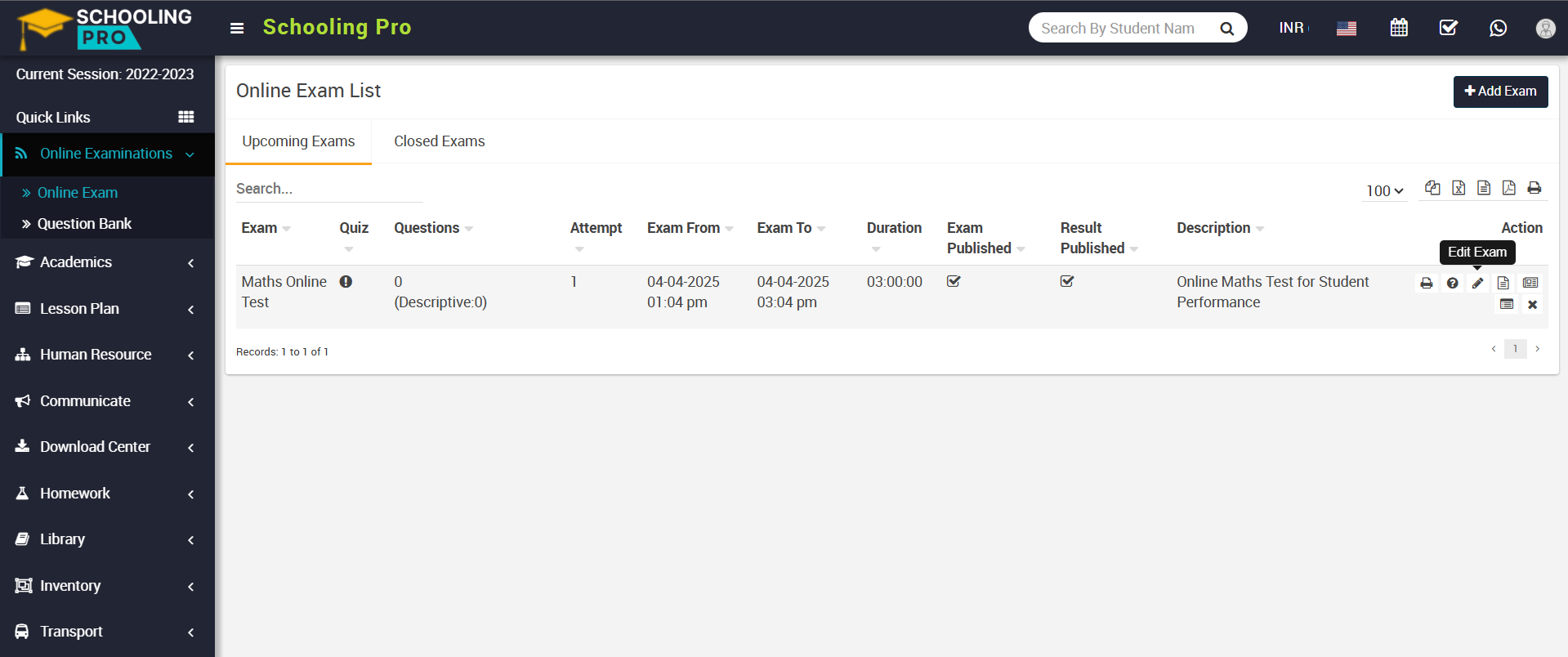The width and height of the screenshot is (1568, 657).
Task: Open the list-card icon in exam row
Action: 1507,304
